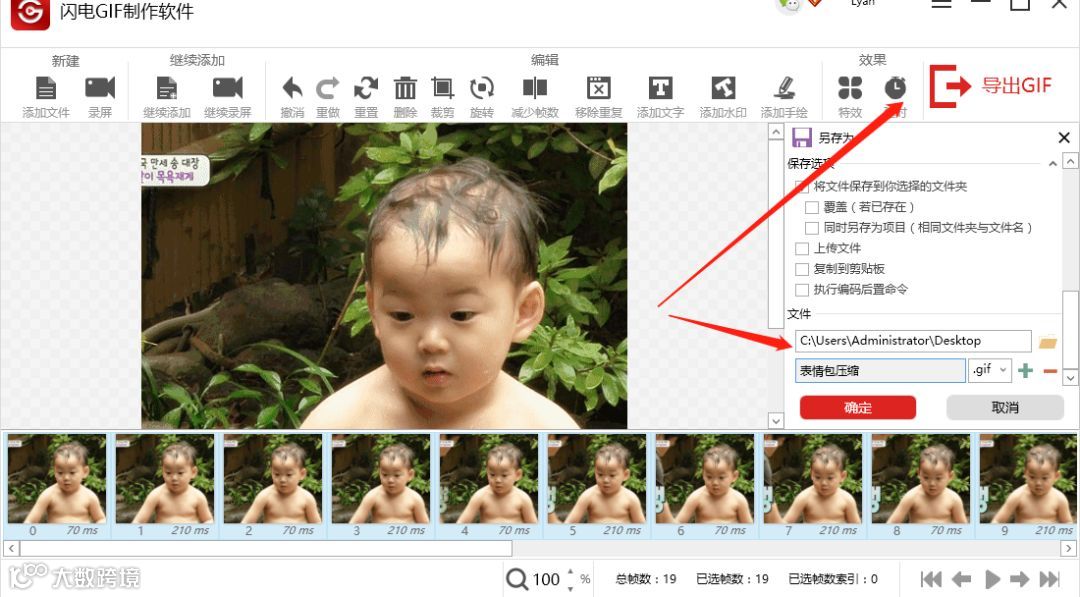This screenshot has width=1080, height=597.
Task: Select the 裁剪 crop tool
Action: [x=442, y=88]
